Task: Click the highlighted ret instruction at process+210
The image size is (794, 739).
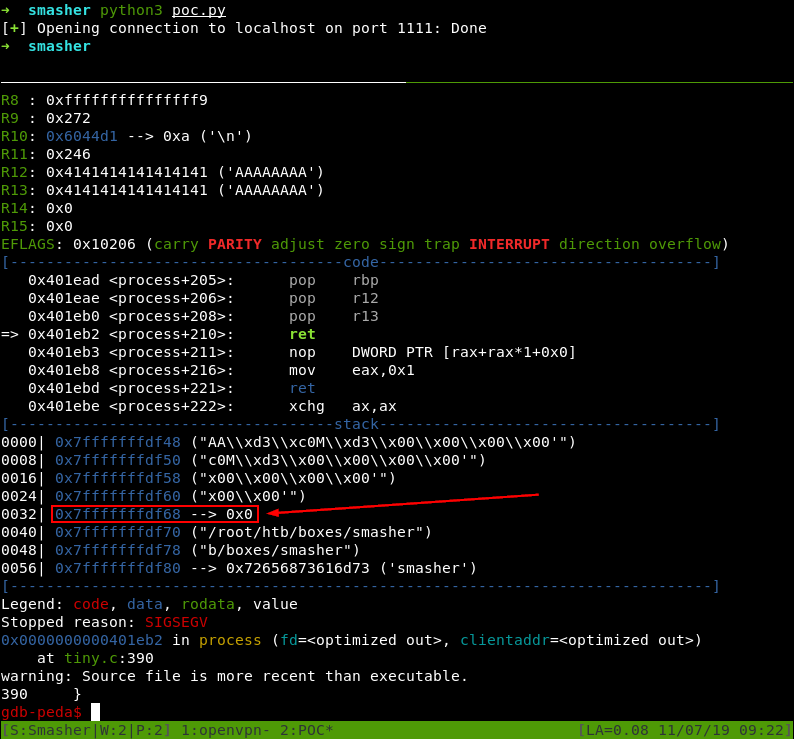Action: [302, 334]
